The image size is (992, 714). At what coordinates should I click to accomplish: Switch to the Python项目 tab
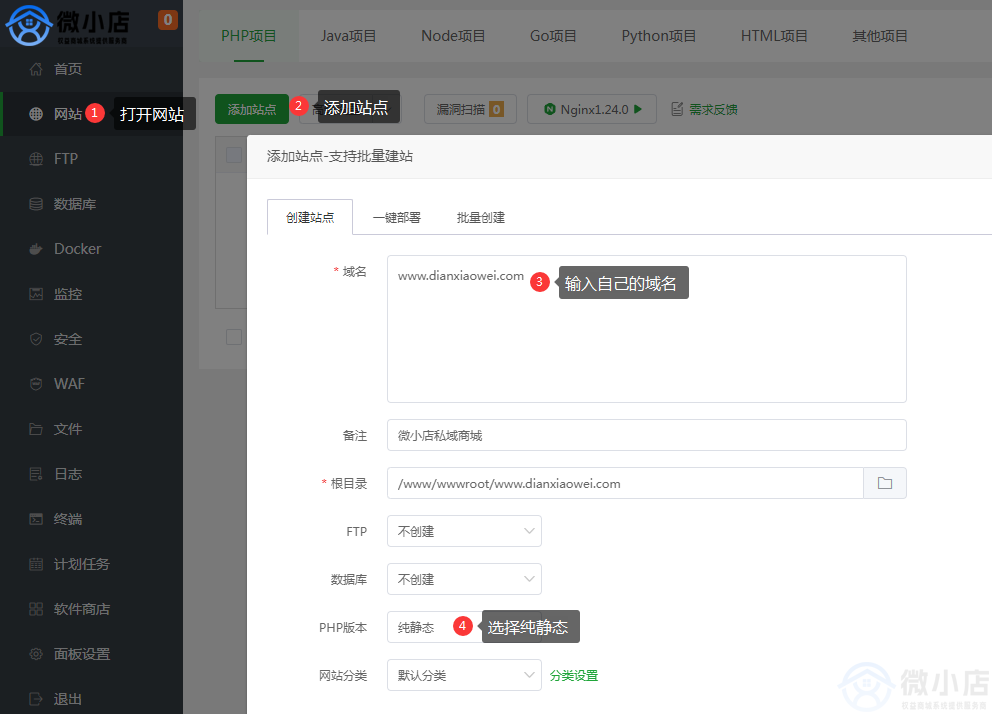[659, 36]
